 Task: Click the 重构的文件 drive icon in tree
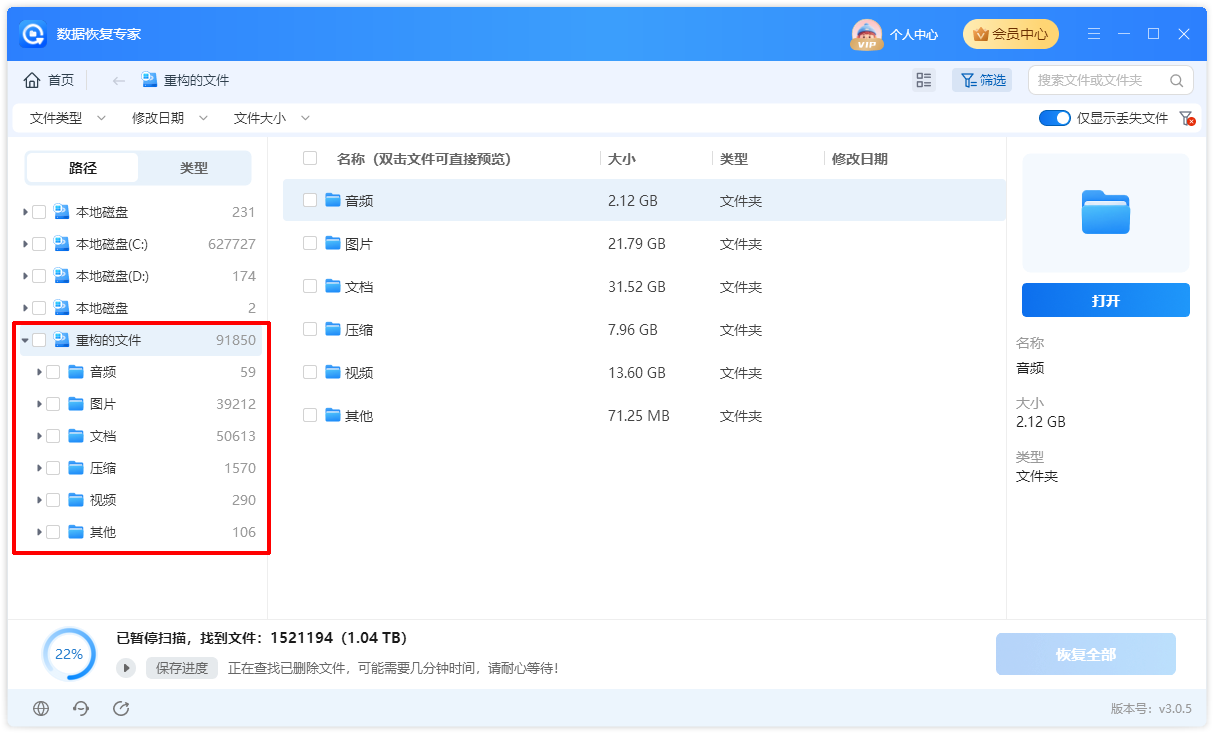point(61,340)
